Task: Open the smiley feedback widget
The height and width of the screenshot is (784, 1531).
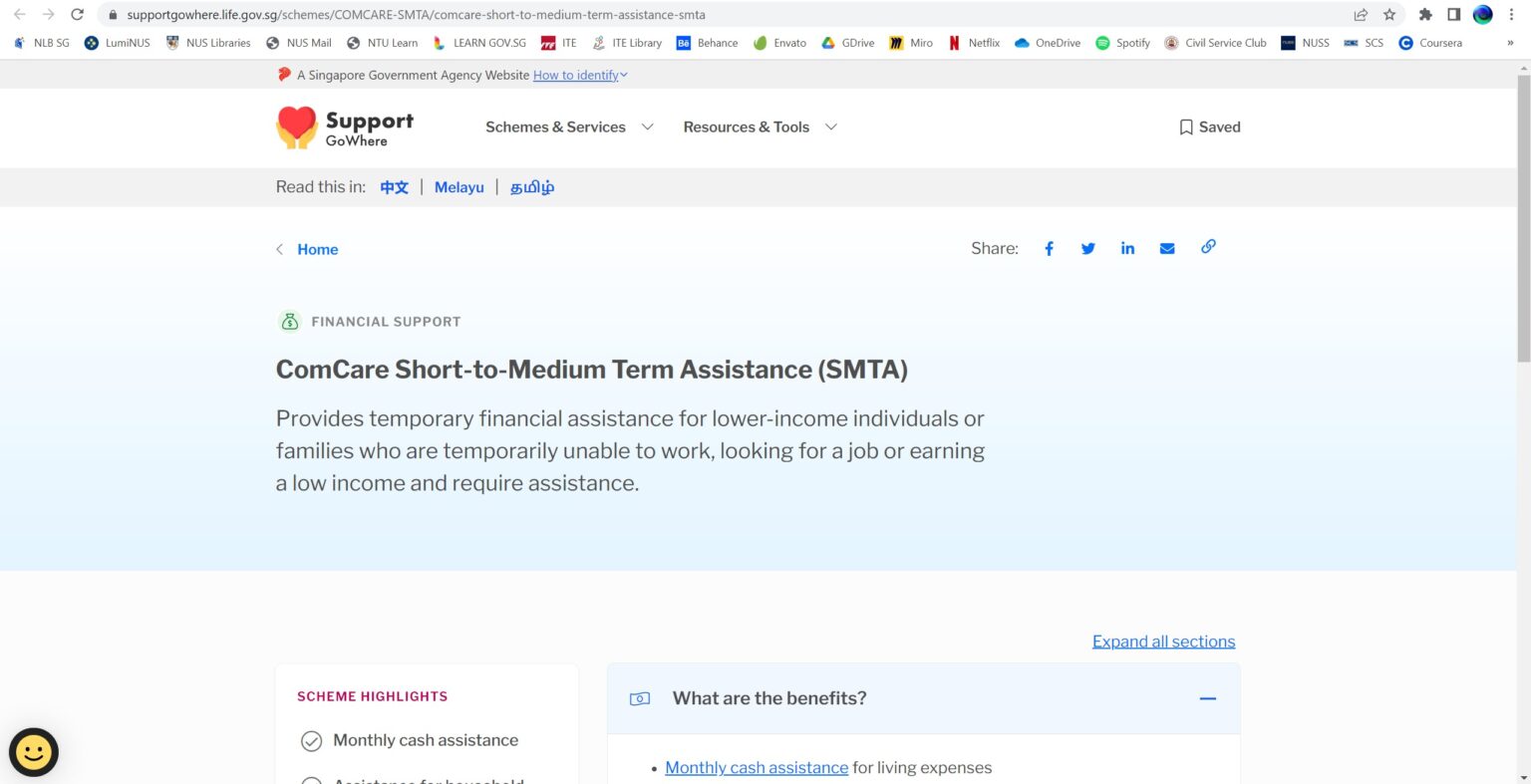Action: click(34, 752)
